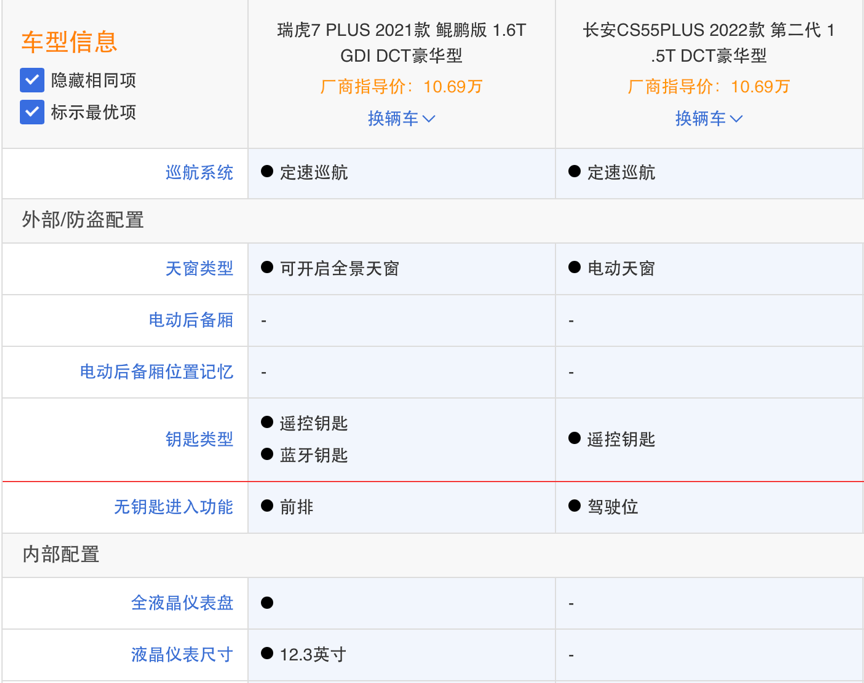Click the 蓝牙钥匙 entry for 瑞虎7 PLUS
This screenshot has width=864, height=683.
click(x=313, y=455)
